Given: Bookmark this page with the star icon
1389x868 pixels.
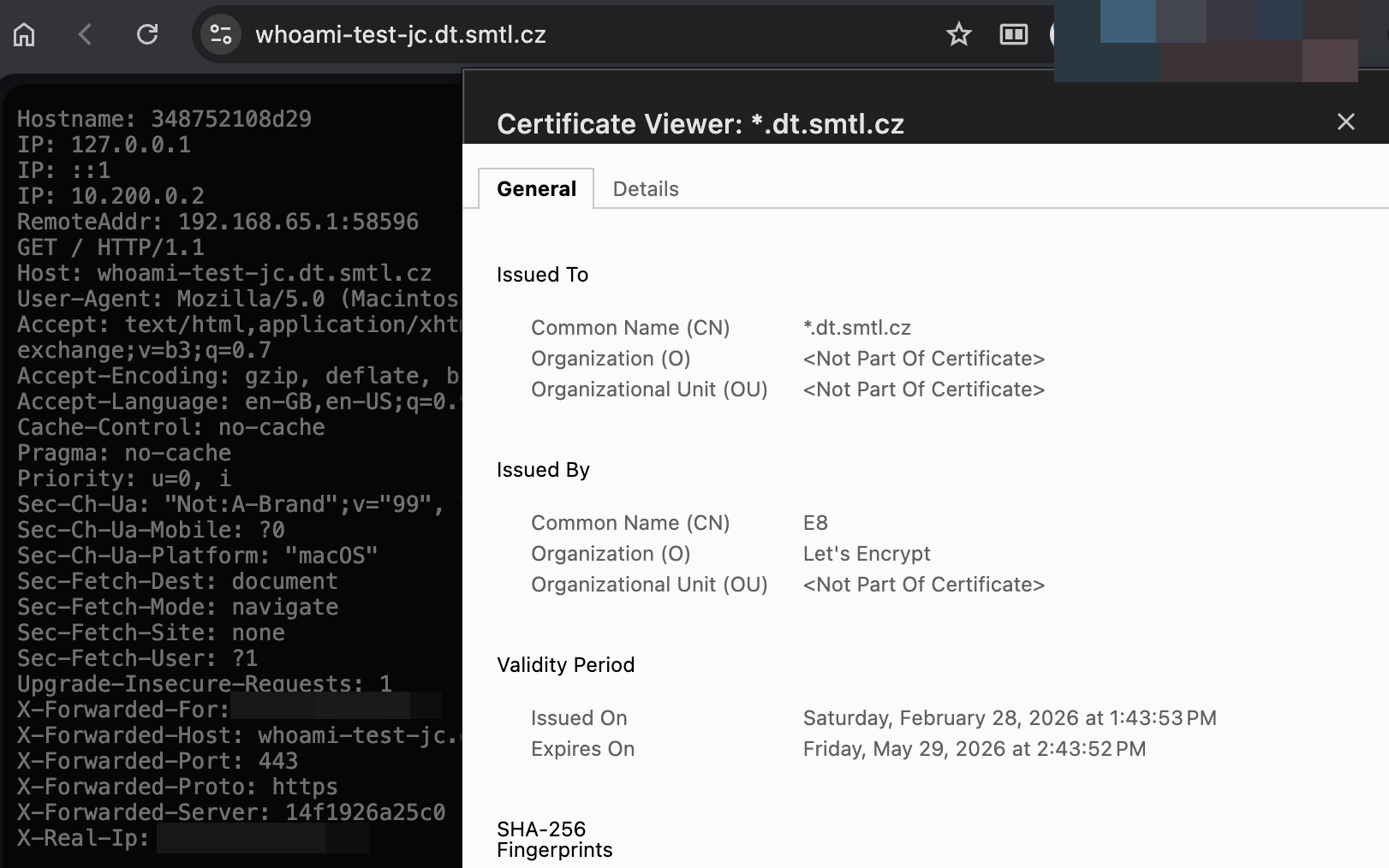Looking at the screenshot, I should [x=958, y=34].
